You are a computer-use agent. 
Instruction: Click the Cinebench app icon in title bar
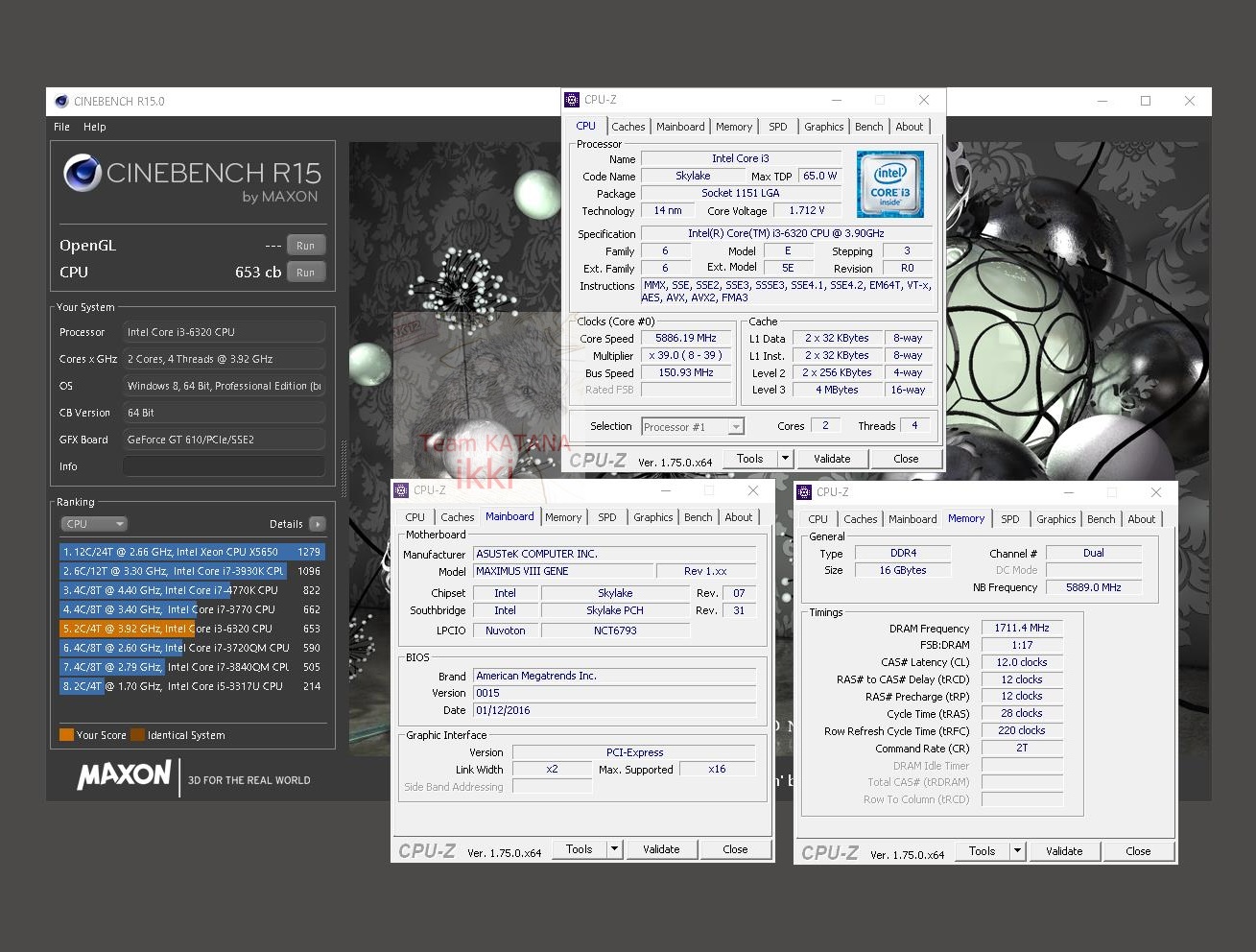tap(61, 101)
